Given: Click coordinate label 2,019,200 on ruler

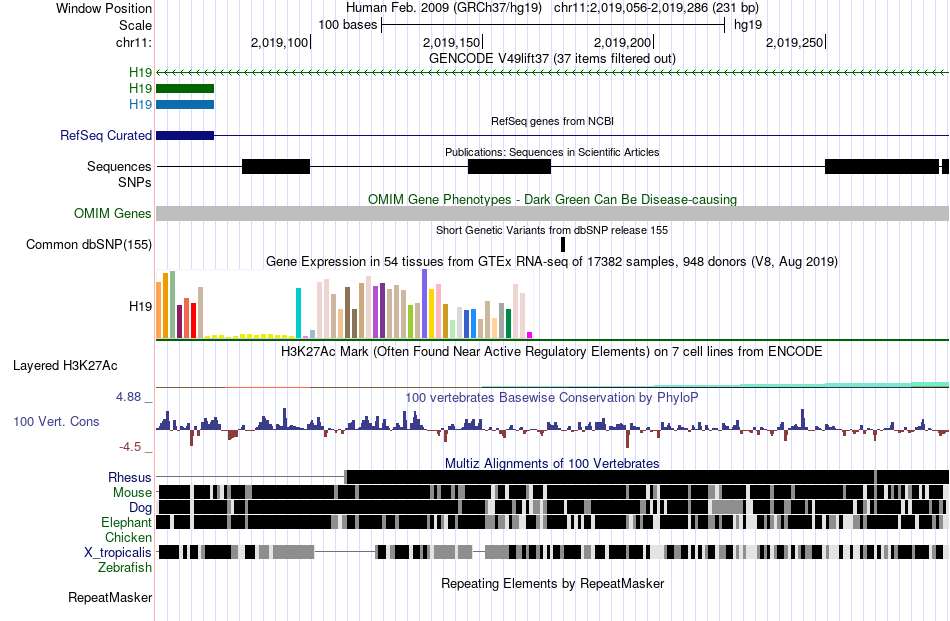Looking at the screenshot, I should (x=622, y=43).
